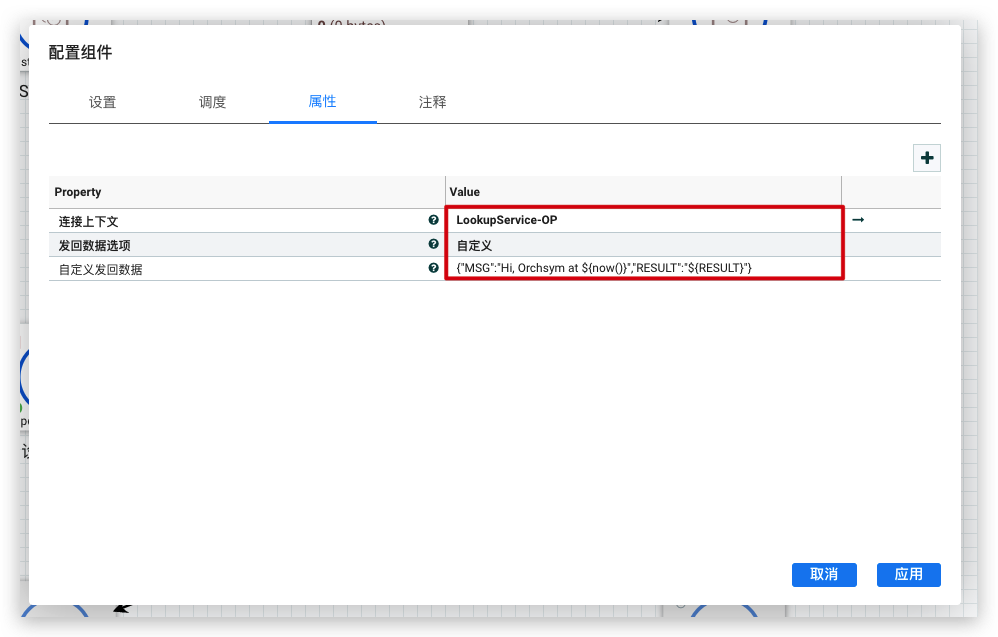Open the 设置 tab
The width and height of the screenshot is (998, 637).
[x=102, y=102]
